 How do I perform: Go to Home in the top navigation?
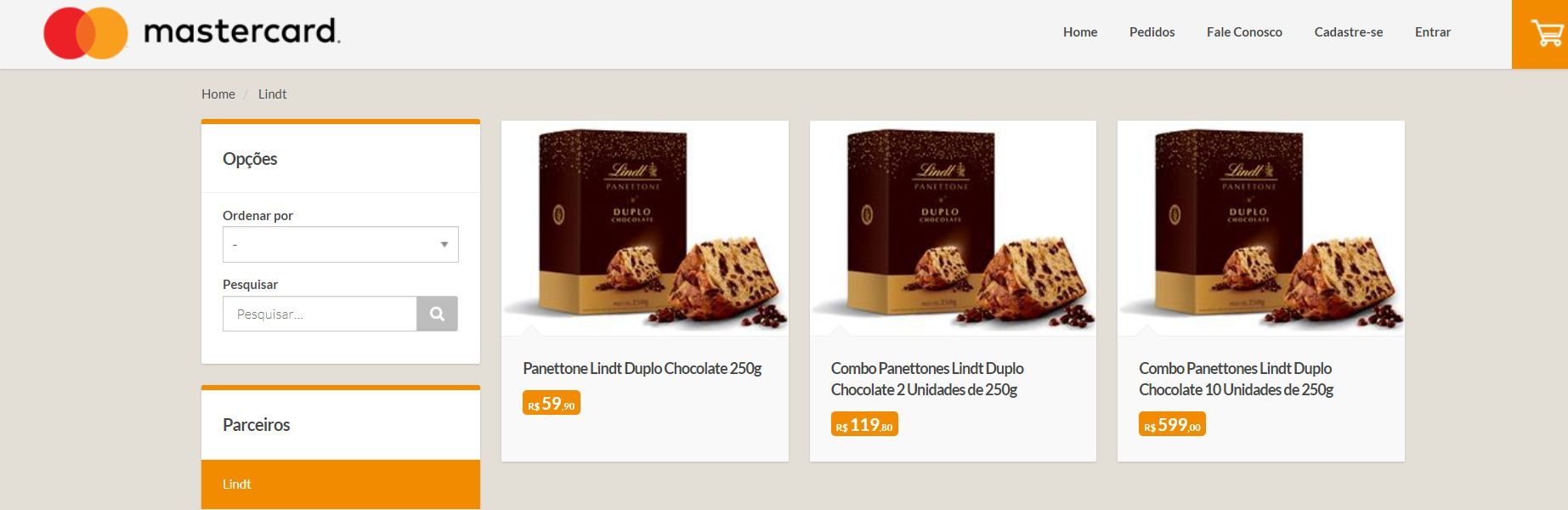(1080, 32)
